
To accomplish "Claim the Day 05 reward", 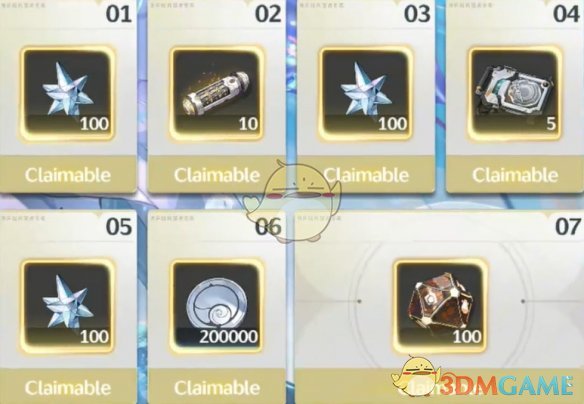I will point(68,387).
